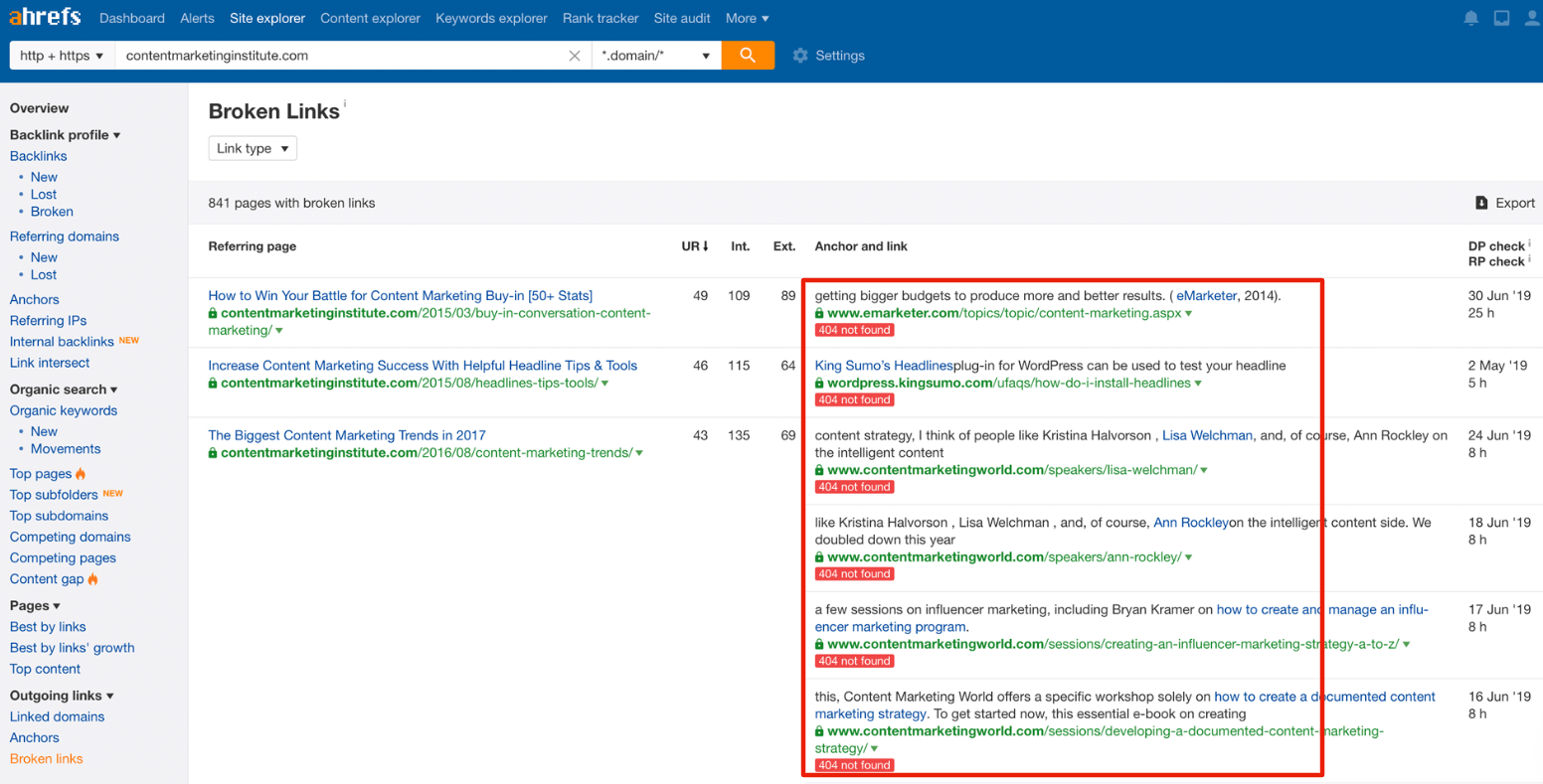The width and height of the screenshot is (1543, 784).
Task: Open the Content gap report
Action: click(x=47, y=579)
